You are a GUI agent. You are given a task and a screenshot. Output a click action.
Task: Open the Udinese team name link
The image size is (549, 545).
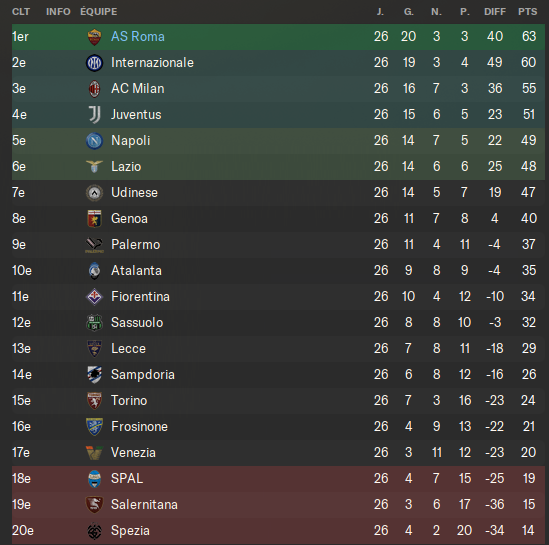[134, 193]
